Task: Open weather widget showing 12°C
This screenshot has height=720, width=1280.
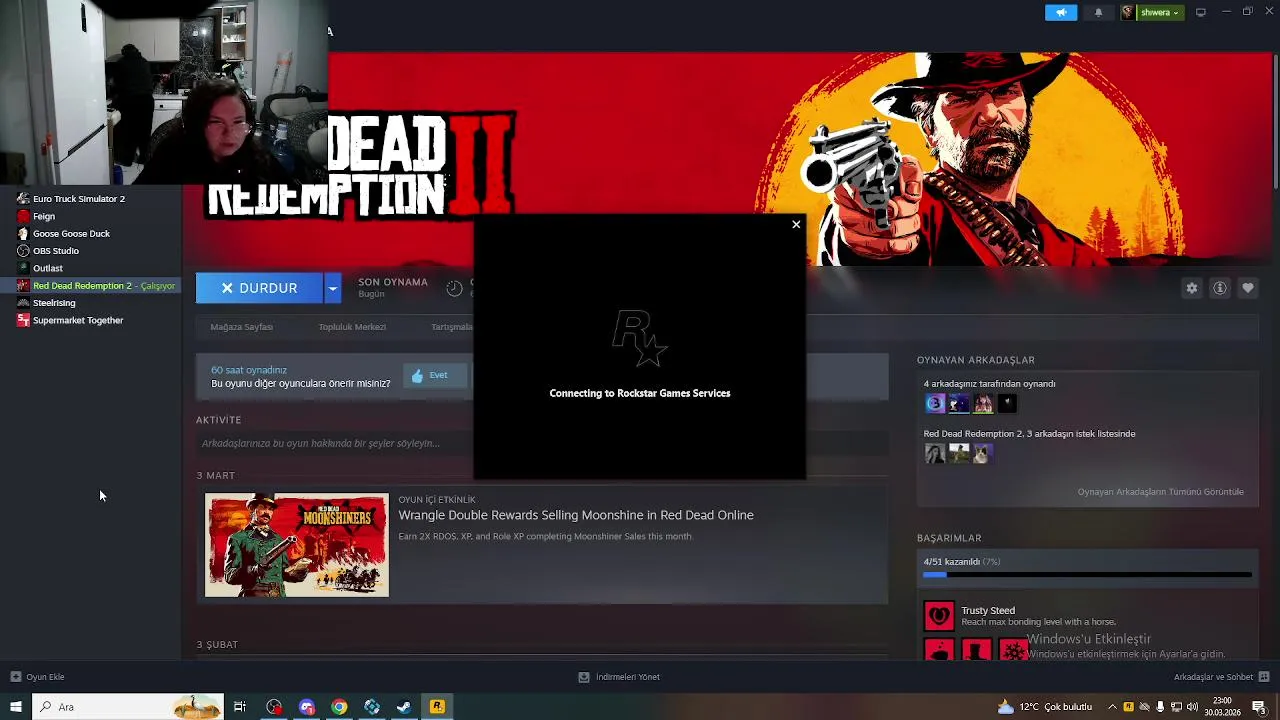Action: click(x=1044, y=707)
